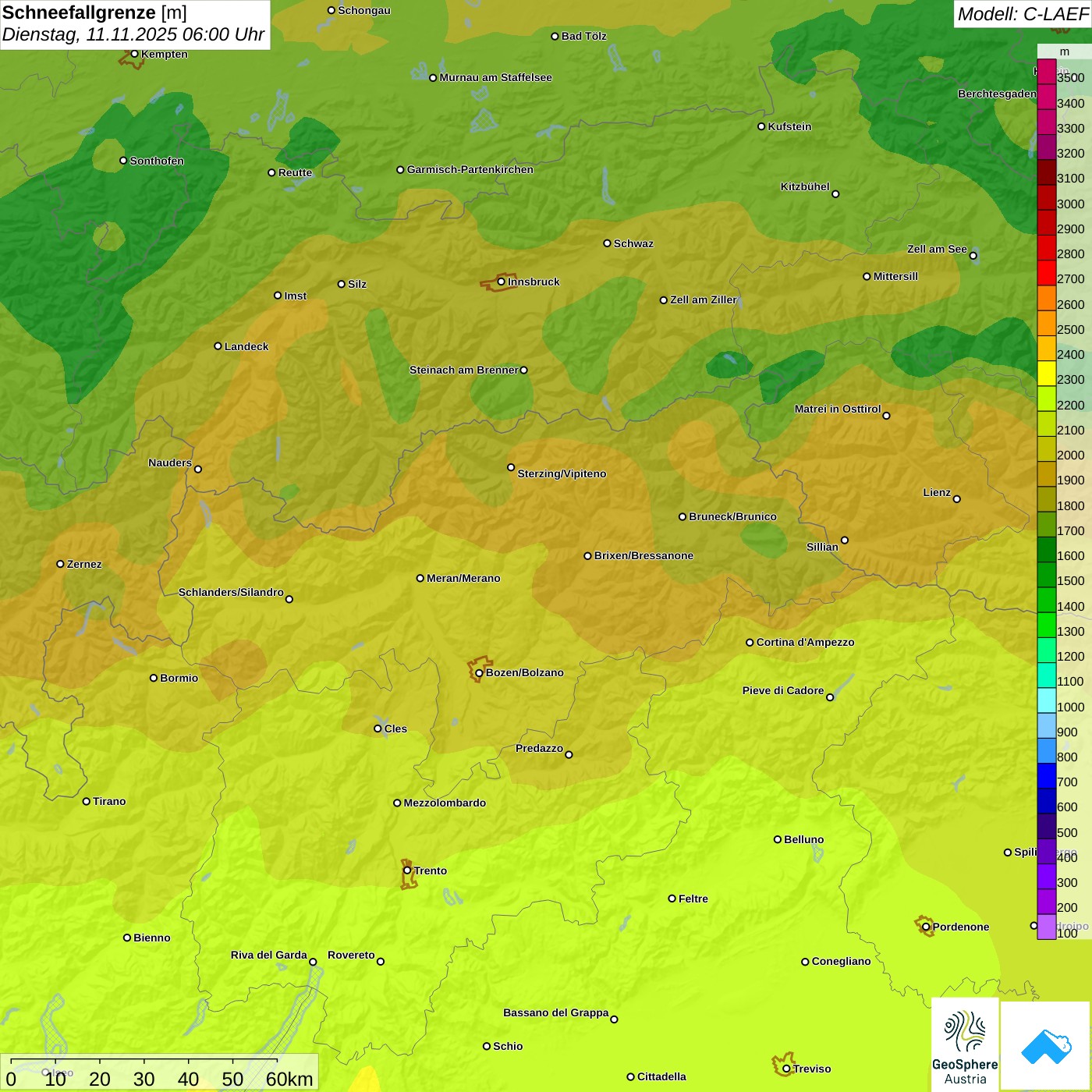Click the Bienno location dot
1092x1092 pixels.
click(127, 938)
